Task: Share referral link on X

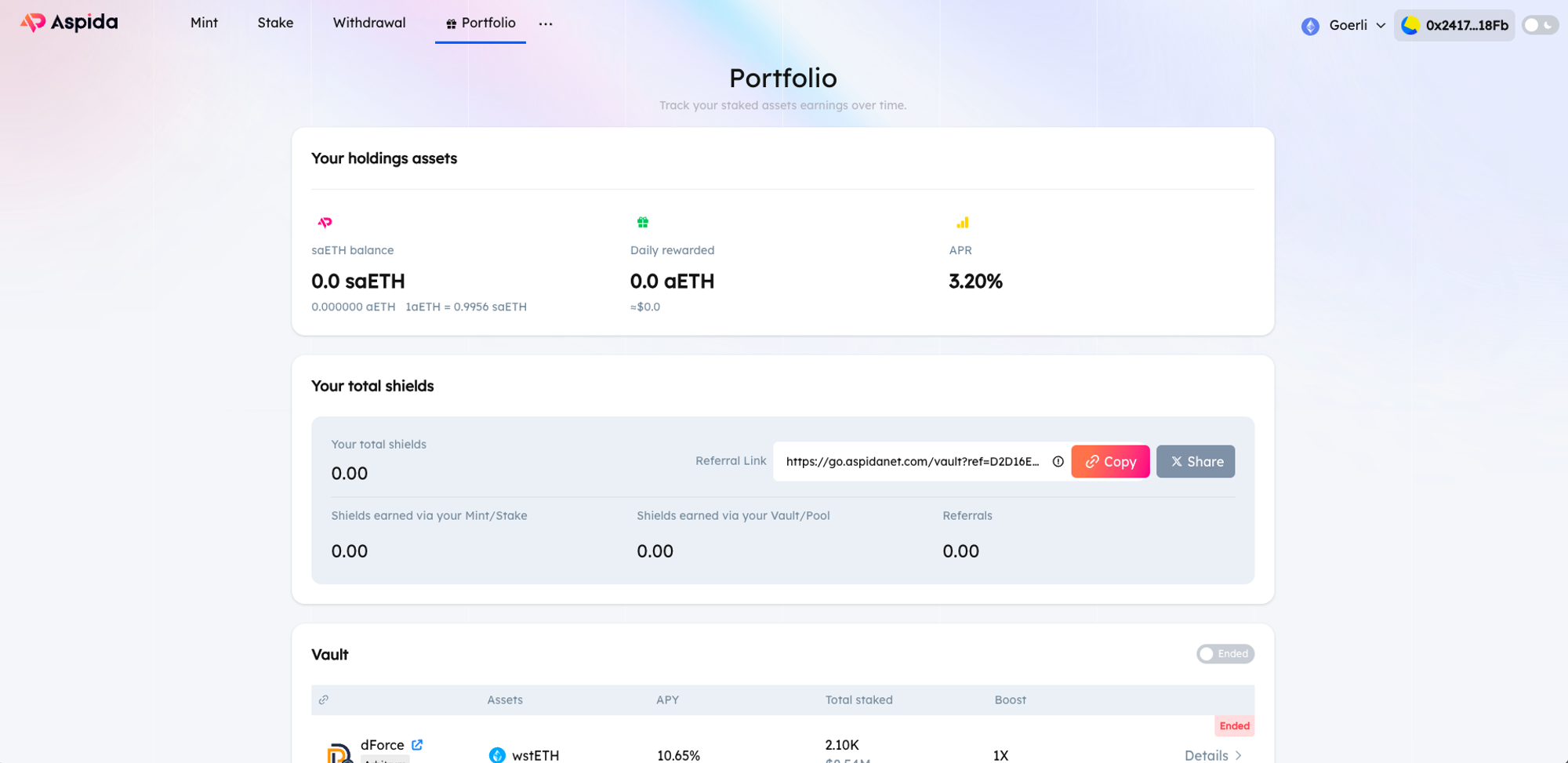Action: (x=1195, y=462)
